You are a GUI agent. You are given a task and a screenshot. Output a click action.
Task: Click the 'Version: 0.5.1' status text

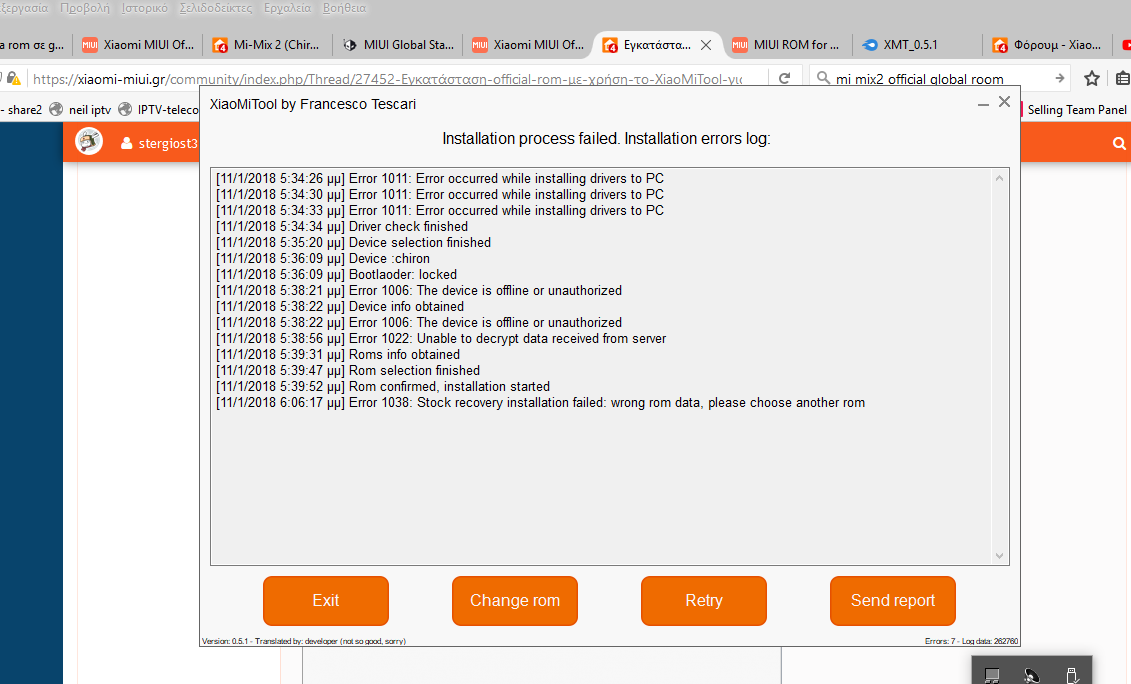point(304,641)
